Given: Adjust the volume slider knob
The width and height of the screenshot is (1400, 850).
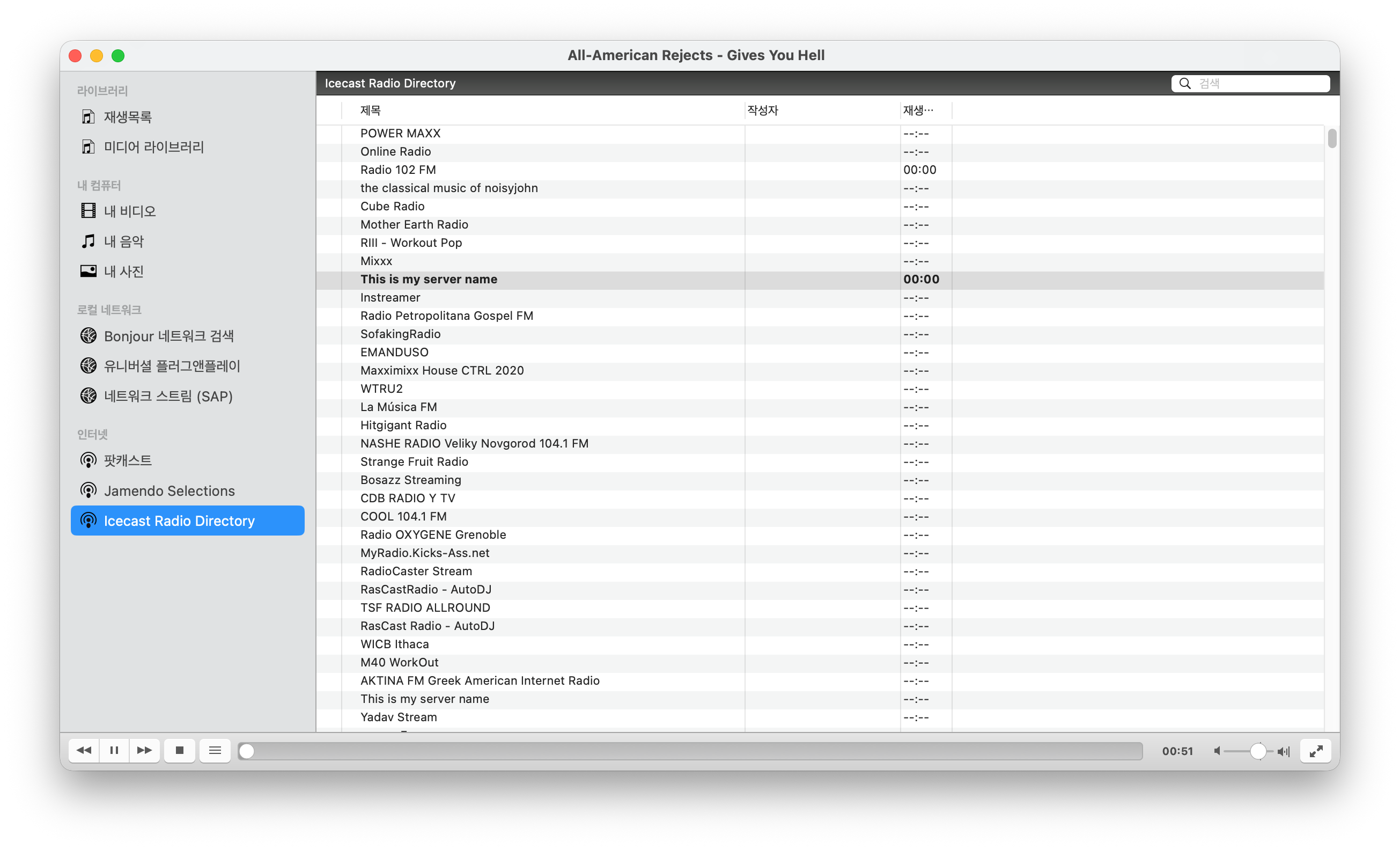Looking at the screenshot, I should pyautogui.click(x=1258, y=751).
